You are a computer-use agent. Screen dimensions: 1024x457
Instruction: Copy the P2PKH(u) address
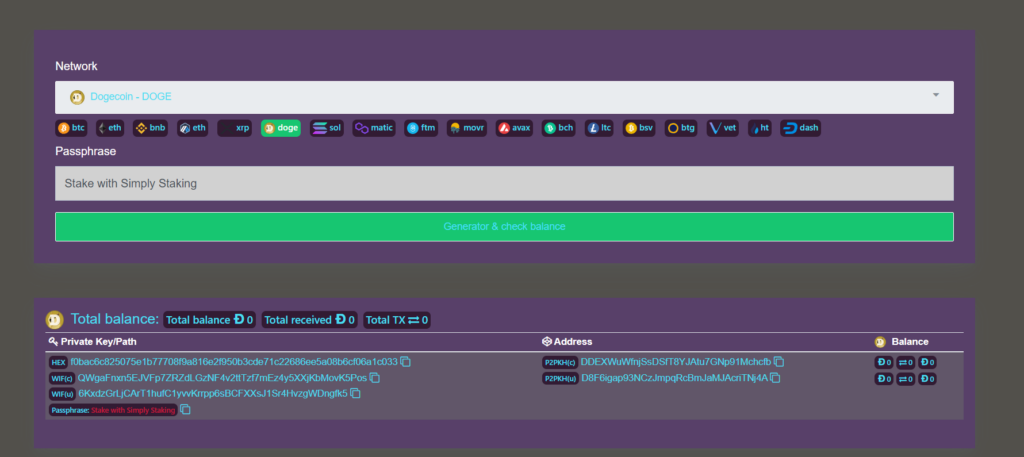(775, 378)
